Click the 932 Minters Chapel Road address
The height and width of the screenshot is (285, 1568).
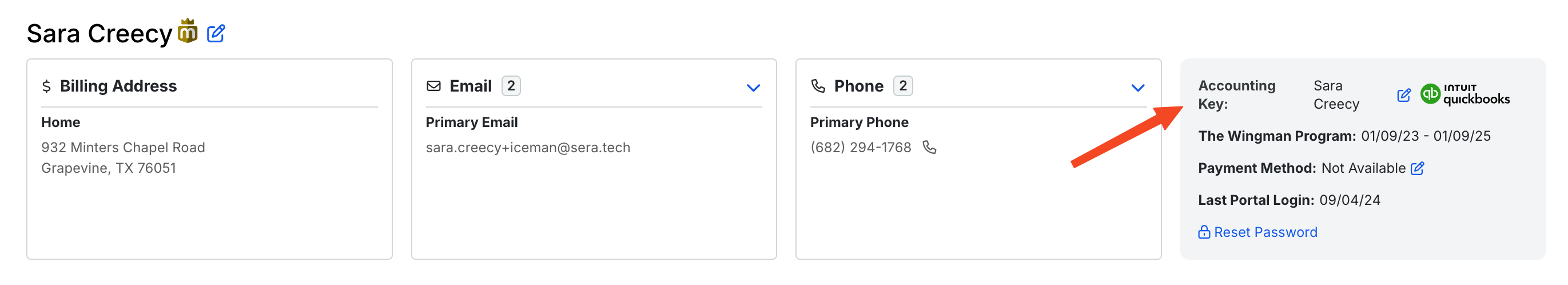point(123,148)
